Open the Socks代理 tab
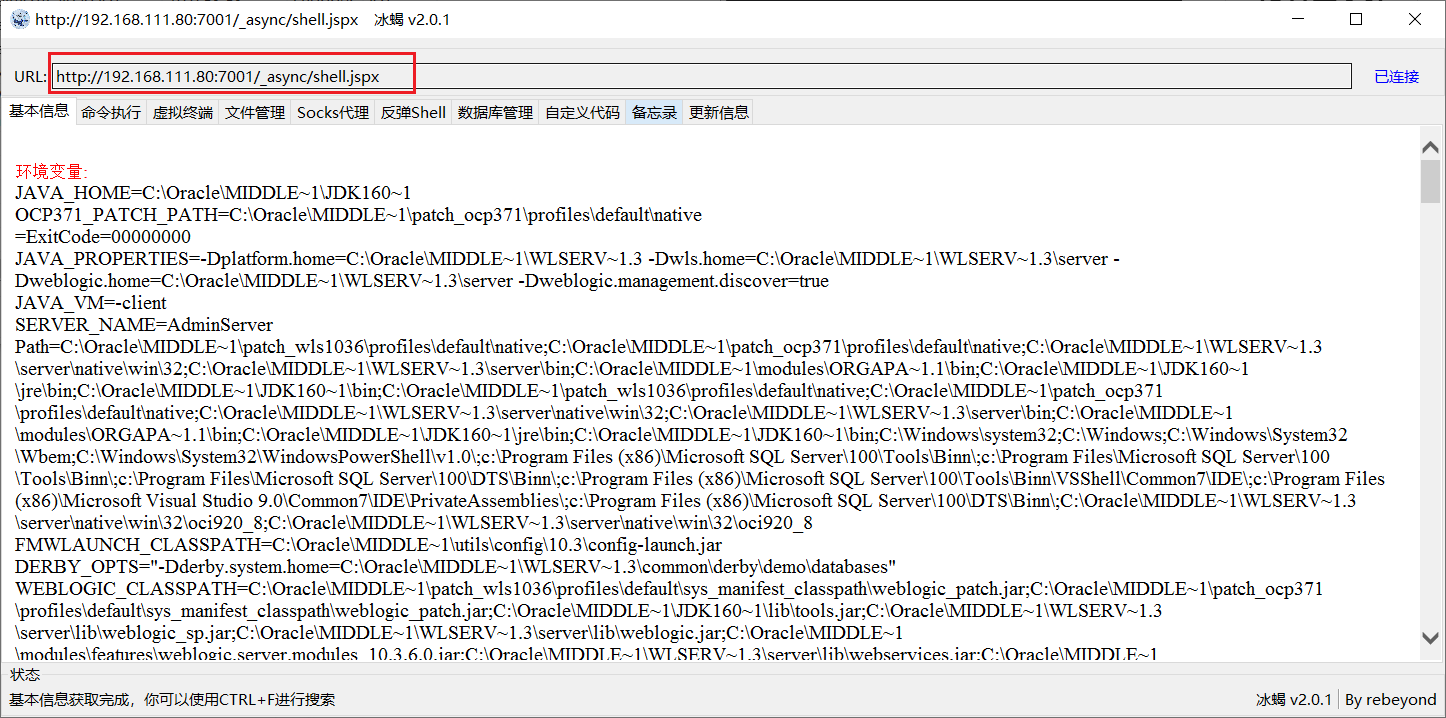 click(x=333, y=112)
